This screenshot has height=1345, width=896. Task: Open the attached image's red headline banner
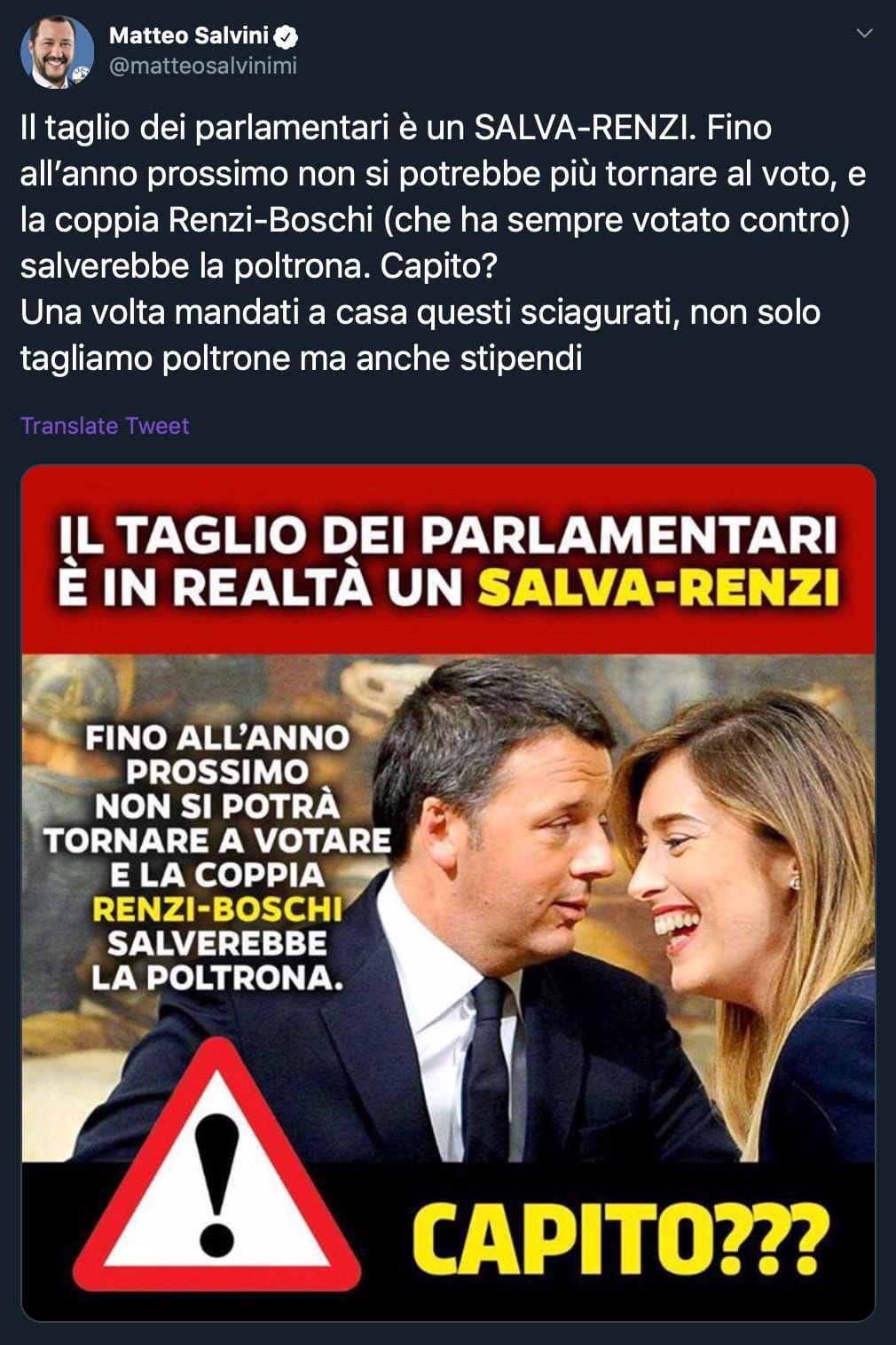[x=448, y=560]
